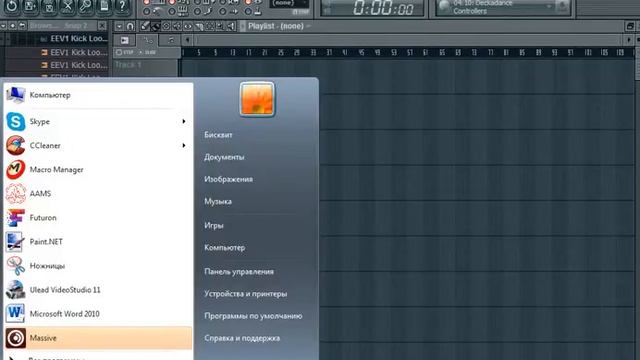Launch highlighted Massive entry
640x360 pixels.
pos(98,338)
